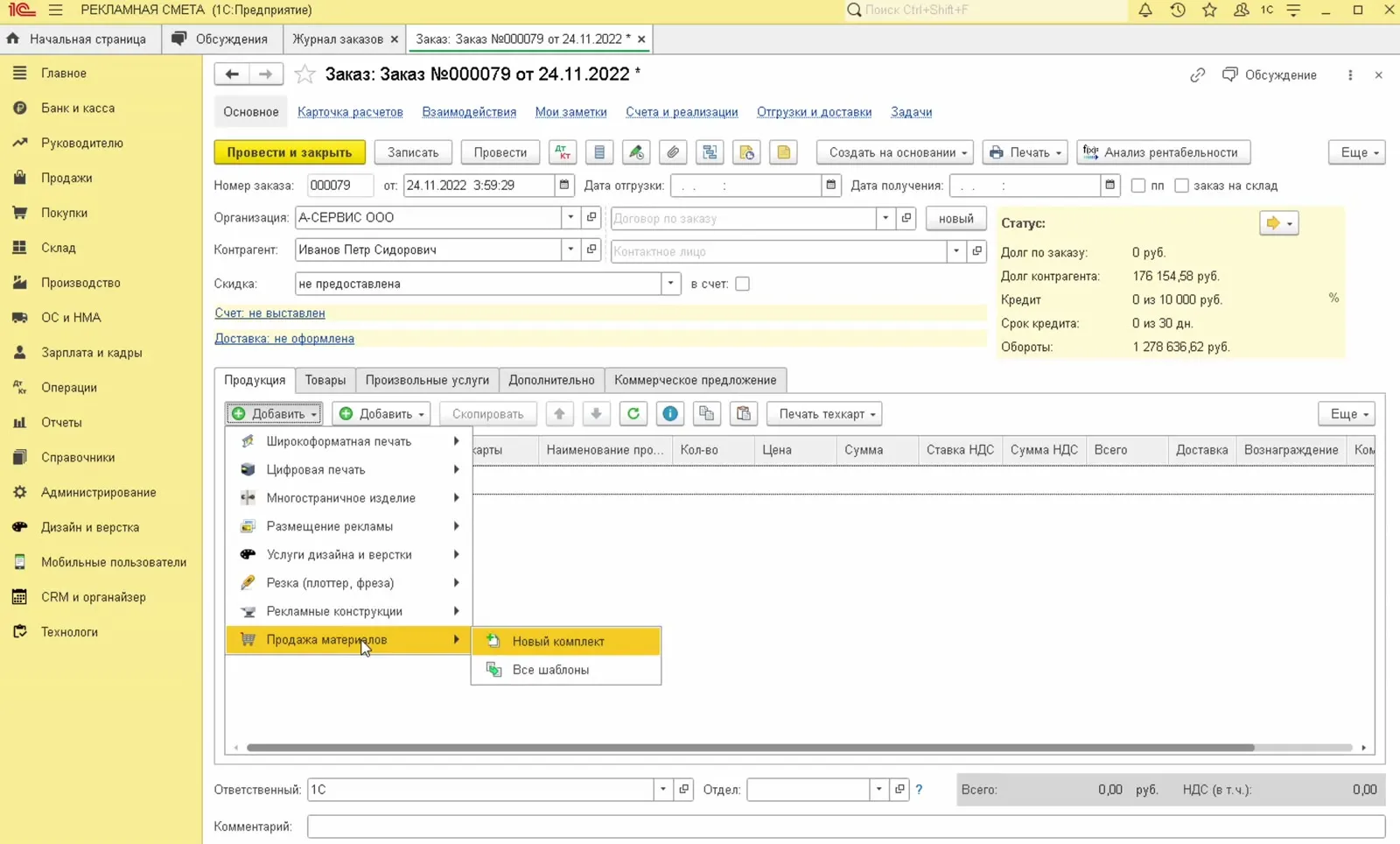Move row down arrow button

(x=596, y=414)
